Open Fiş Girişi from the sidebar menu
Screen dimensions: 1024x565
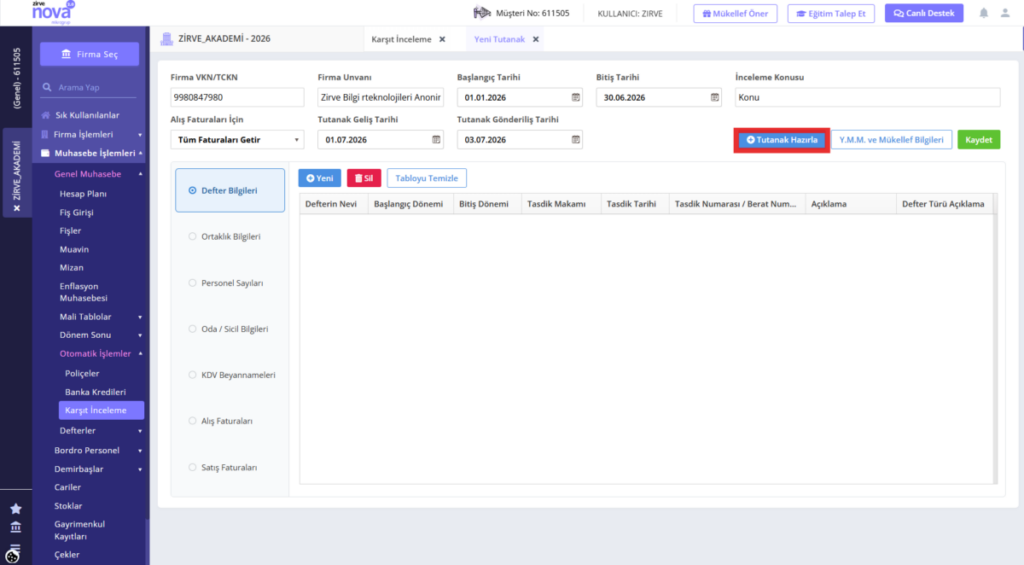[x=76, y=212]
